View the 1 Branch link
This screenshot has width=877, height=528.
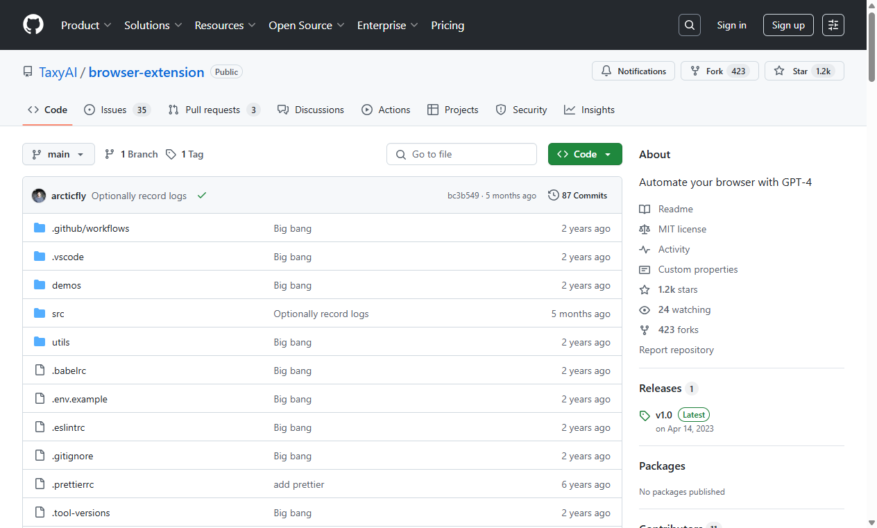(131, 154)
